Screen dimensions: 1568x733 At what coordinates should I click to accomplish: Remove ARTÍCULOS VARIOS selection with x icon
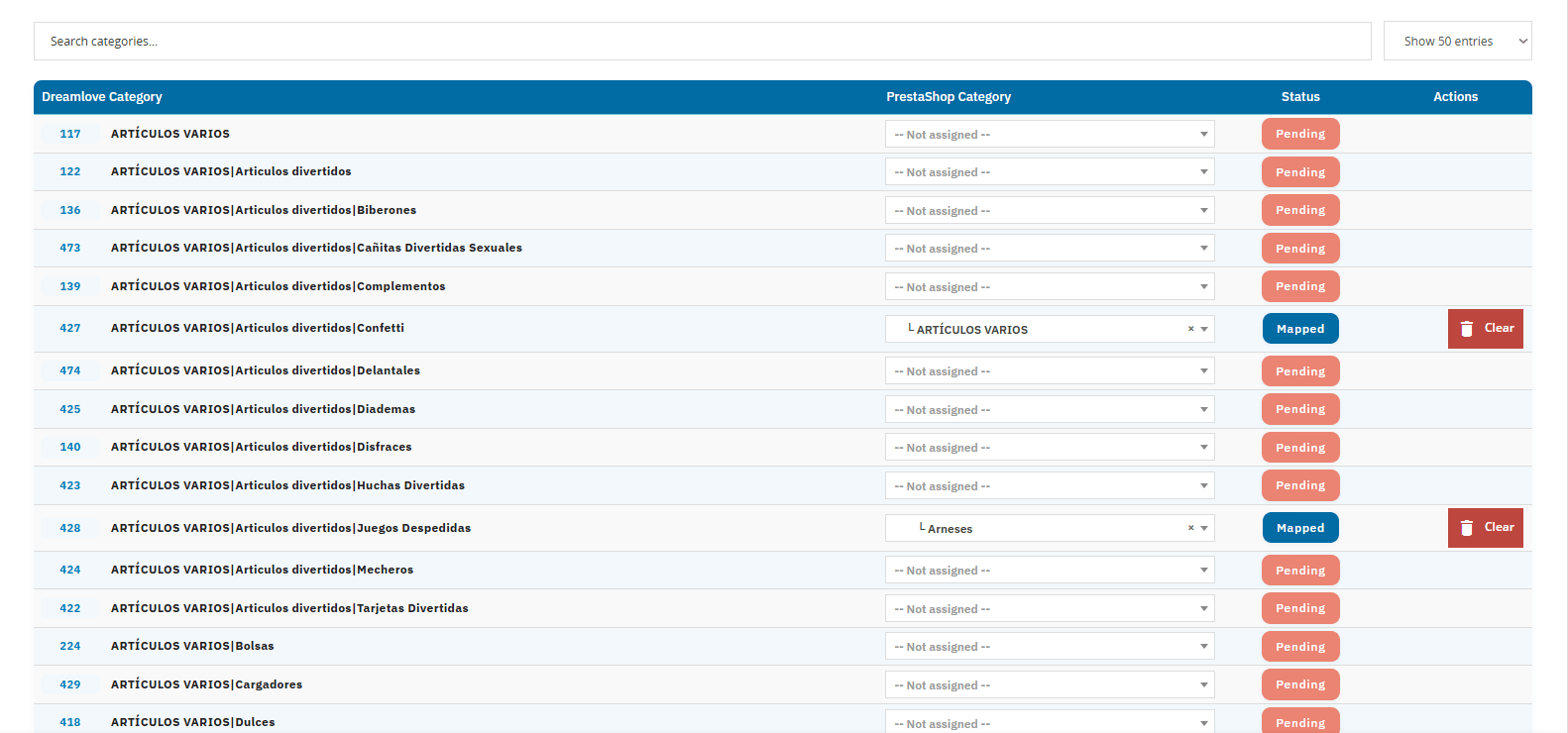point(1190,329)
